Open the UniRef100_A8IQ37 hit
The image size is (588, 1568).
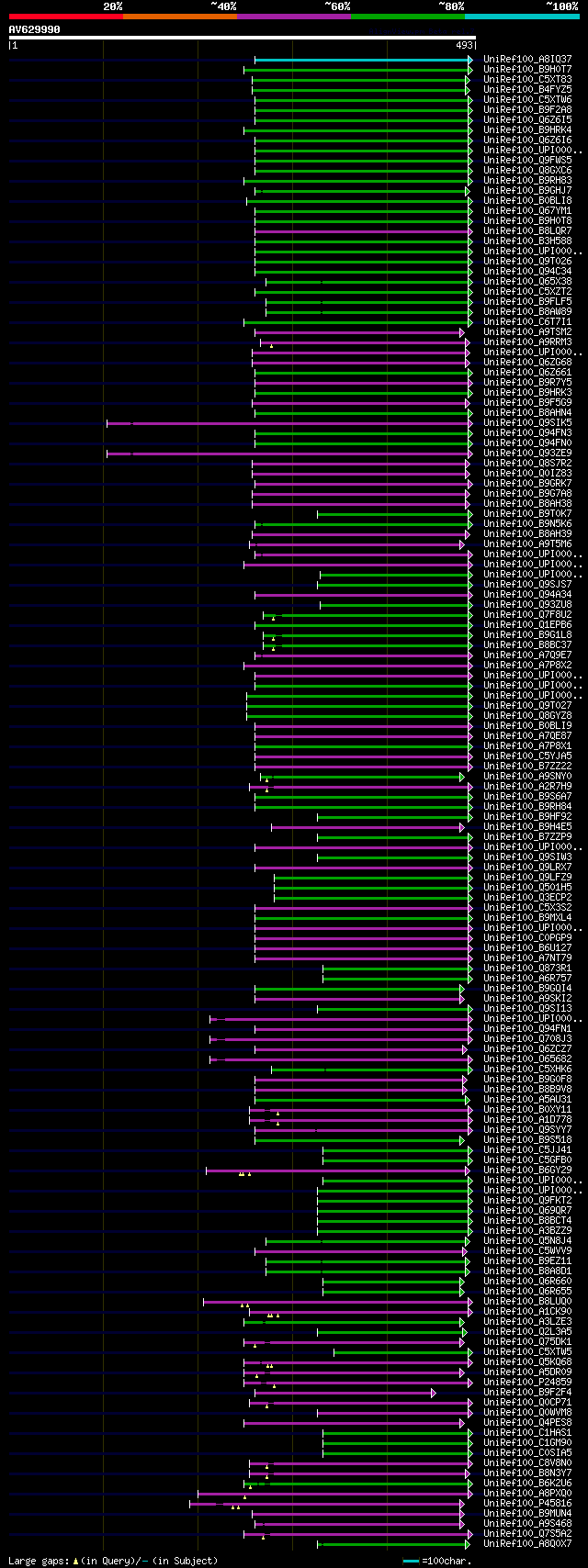[x=527, y=60]
